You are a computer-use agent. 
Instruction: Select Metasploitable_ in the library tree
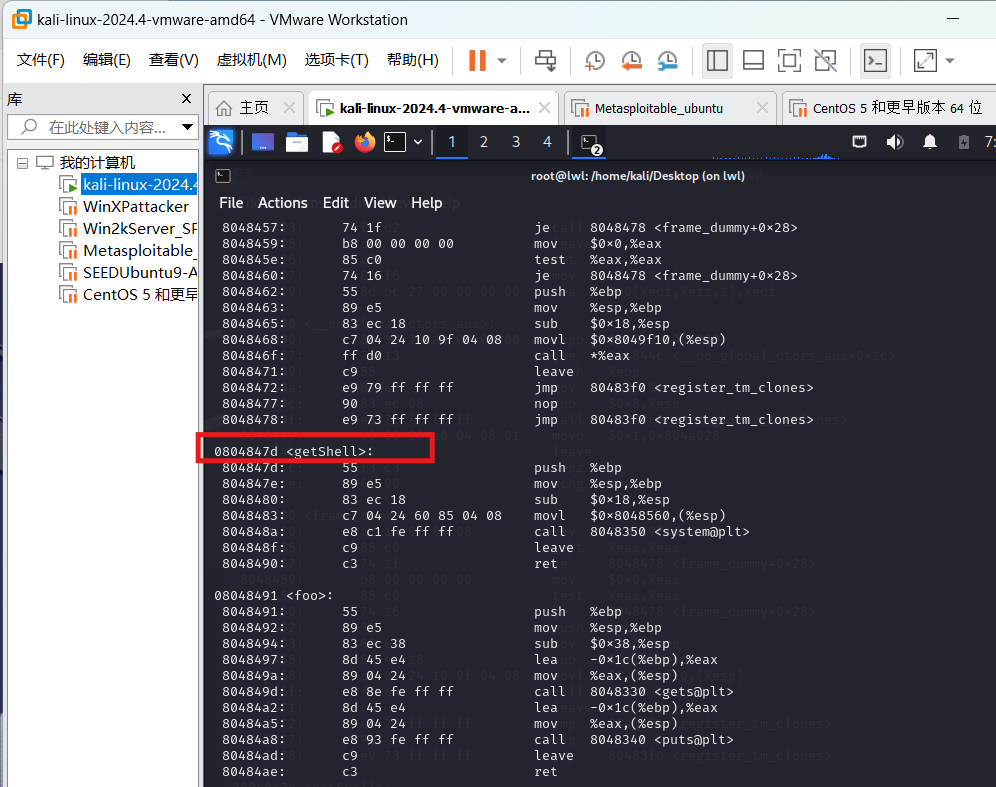140,250
